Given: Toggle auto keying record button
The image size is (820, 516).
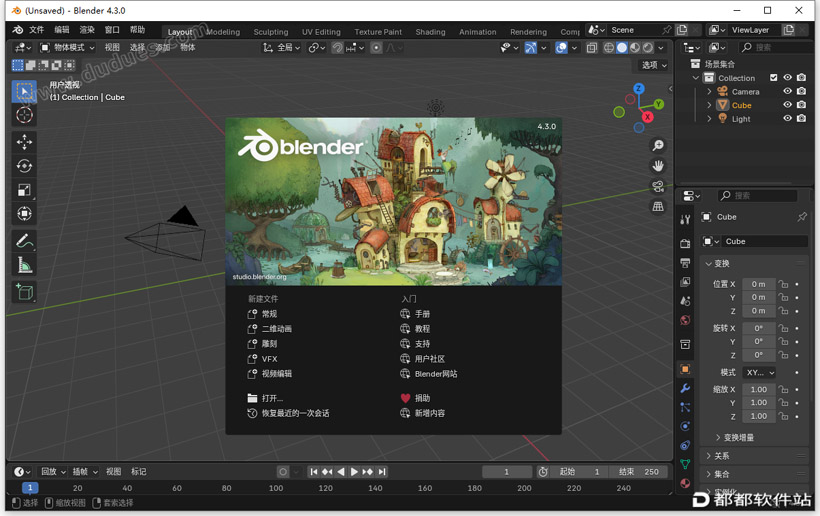Looking at the screenshot, I should (x=283, y=472).
